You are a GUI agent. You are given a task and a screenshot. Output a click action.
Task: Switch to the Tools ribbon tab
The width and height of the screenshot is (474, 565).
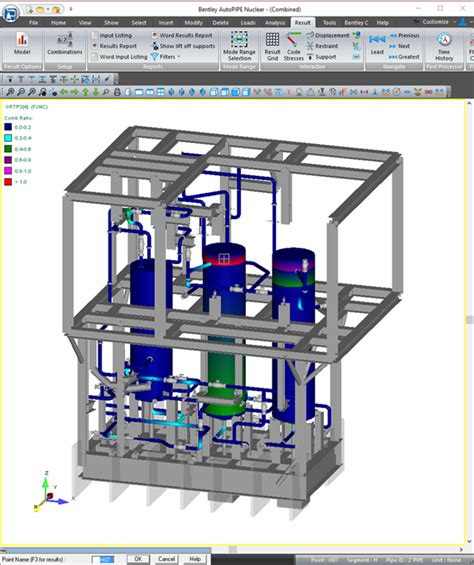point(329,23)
